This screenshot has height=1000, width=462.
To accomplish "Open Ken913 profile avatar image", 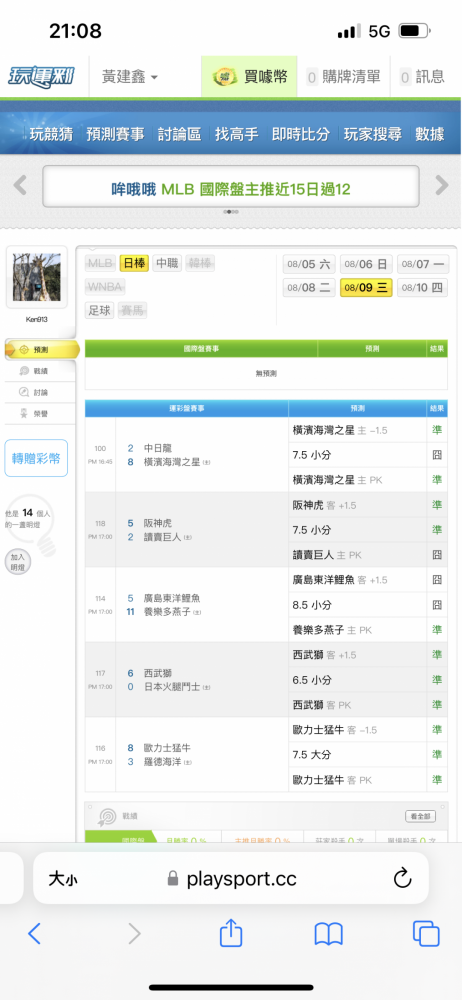I will pos(37,277).
